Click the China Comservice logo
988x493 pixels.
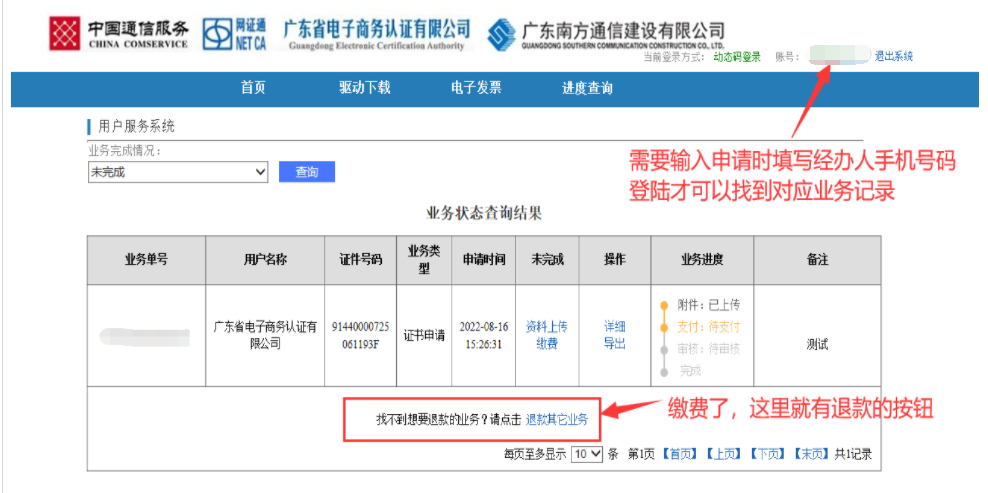coord(66,33)
